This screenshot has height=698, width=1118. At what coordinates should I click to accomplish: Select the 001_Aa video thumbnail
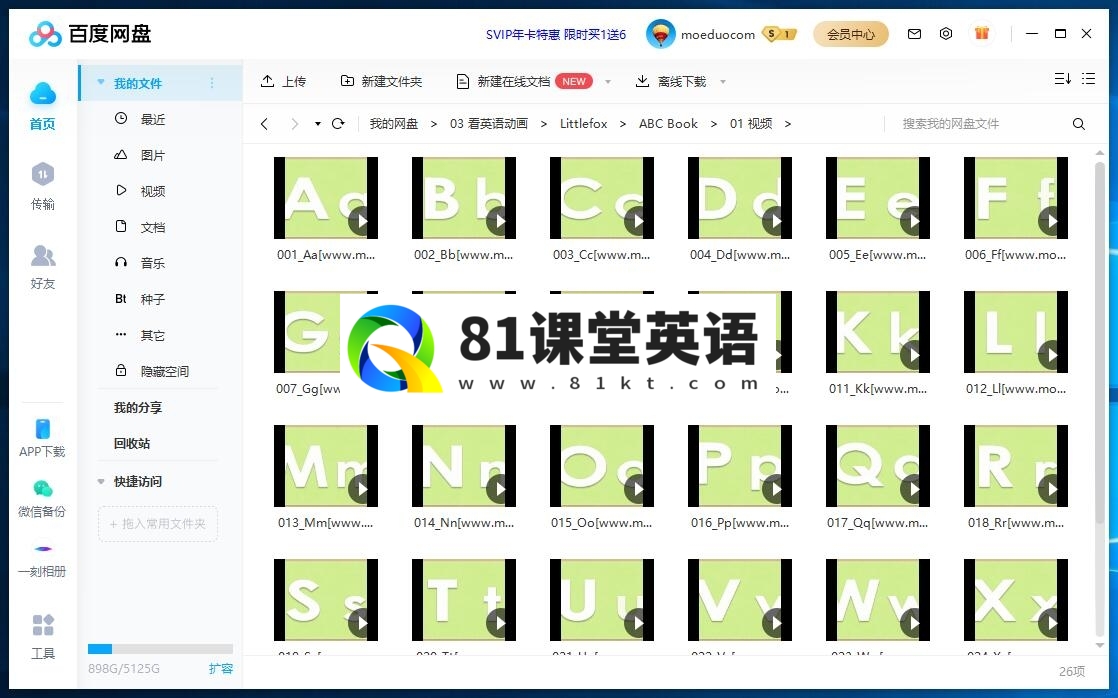326,198
